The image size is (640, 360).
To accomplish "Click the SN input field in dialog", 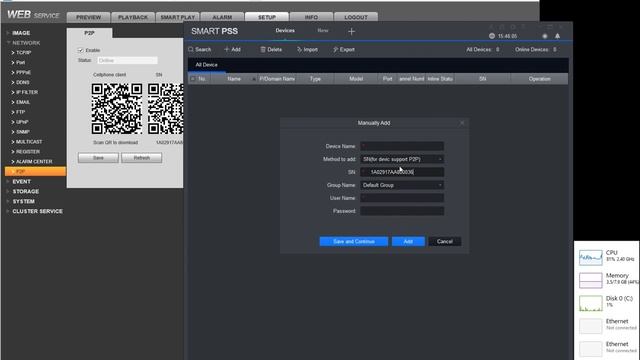I will tap(402, 172).
